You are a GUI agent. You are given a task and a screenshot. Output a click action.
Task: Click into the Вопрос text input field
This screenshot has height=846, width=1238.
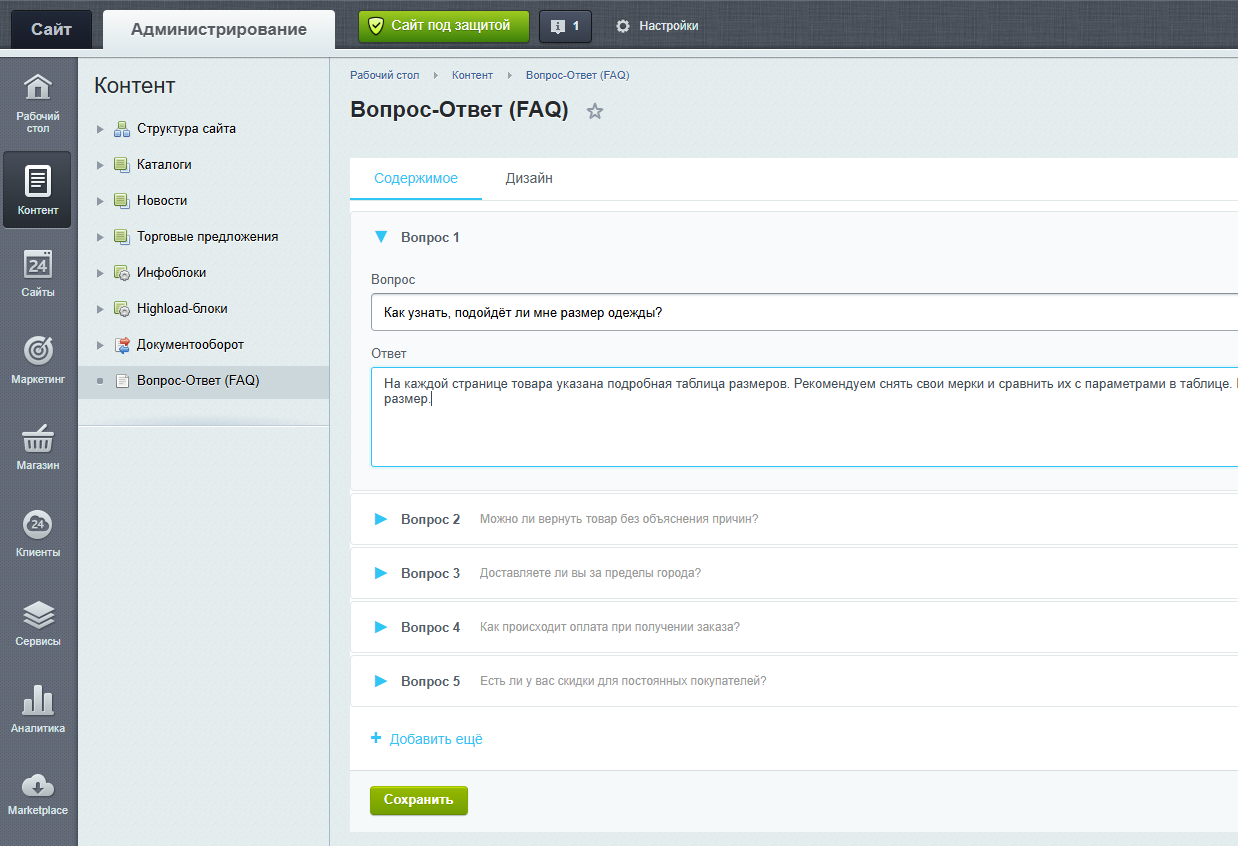[800, 313]
